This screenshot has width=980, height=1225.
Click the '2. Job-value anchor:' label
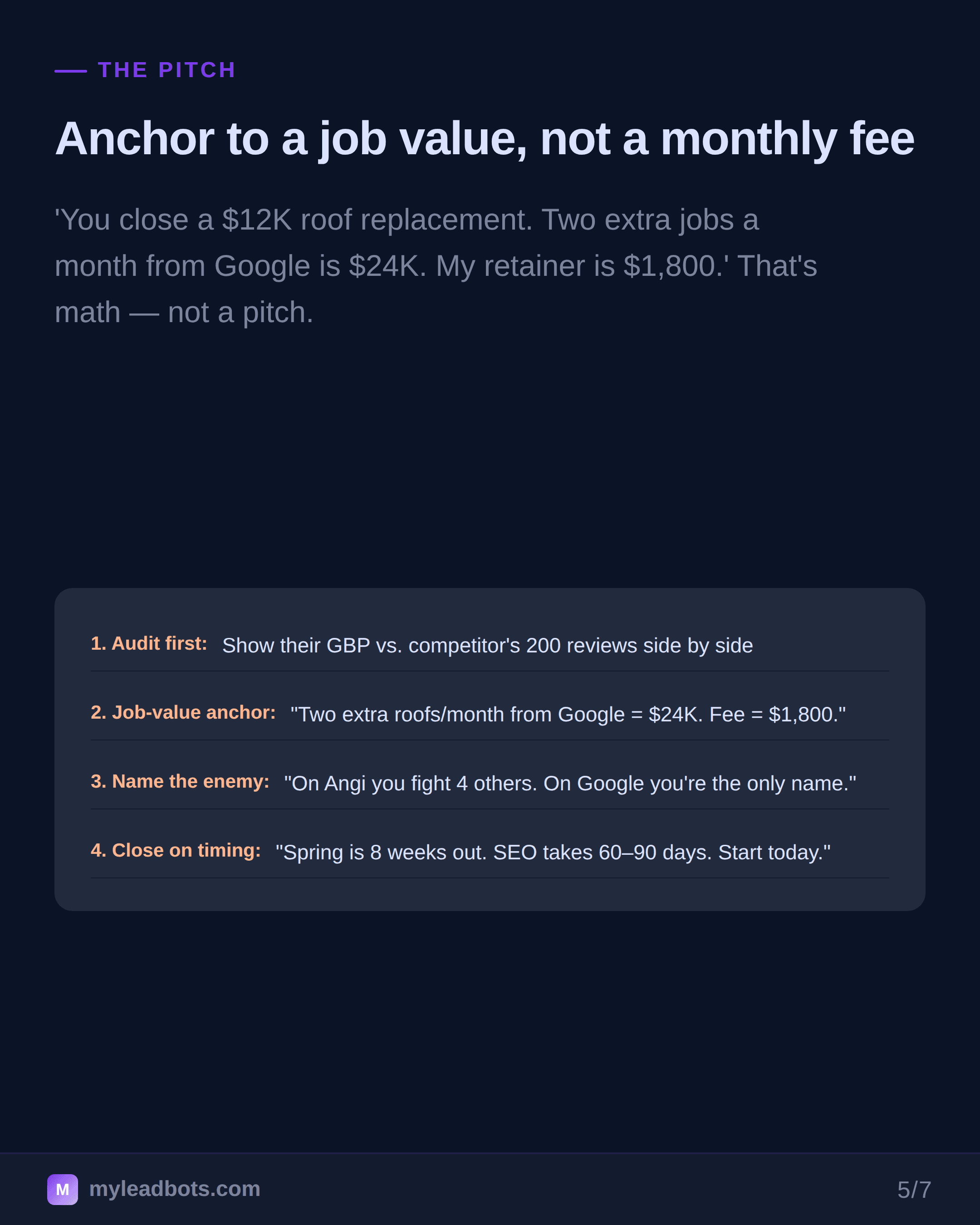point(183,712)
